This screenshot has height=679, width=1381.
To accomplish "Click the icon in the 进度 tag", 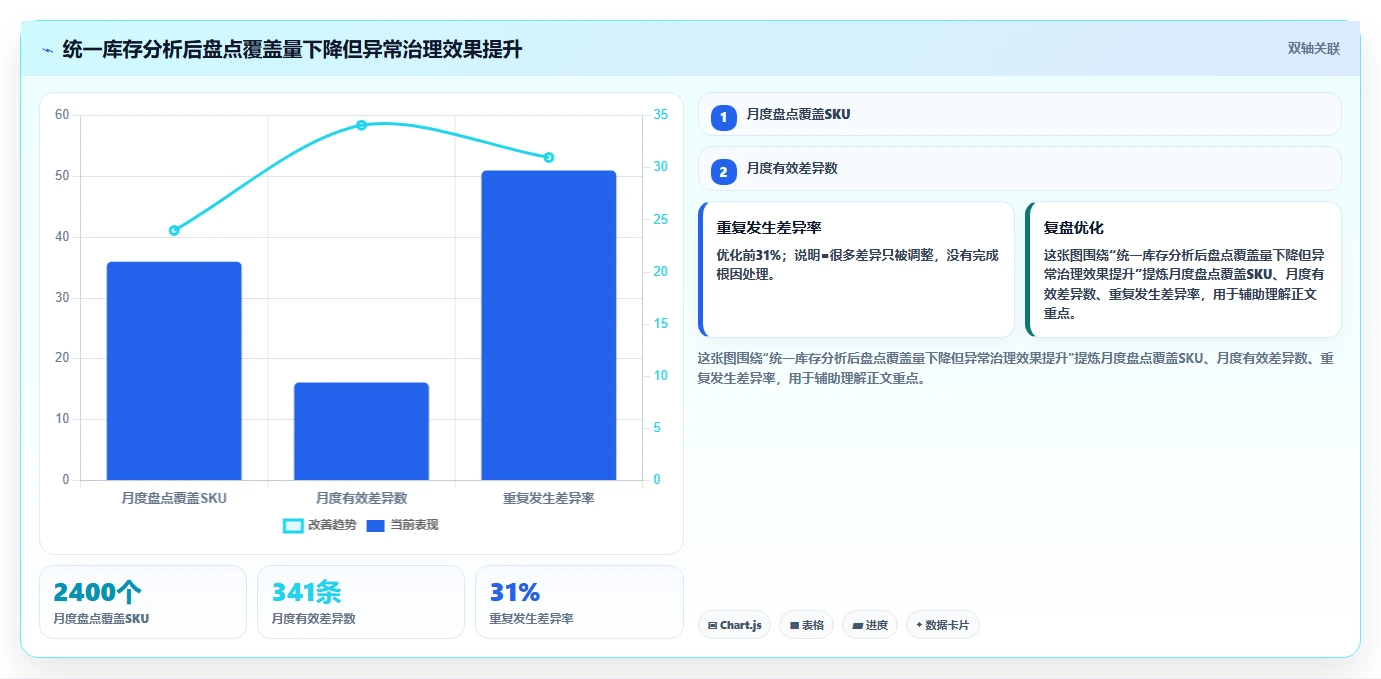I will tap(858, 625).
